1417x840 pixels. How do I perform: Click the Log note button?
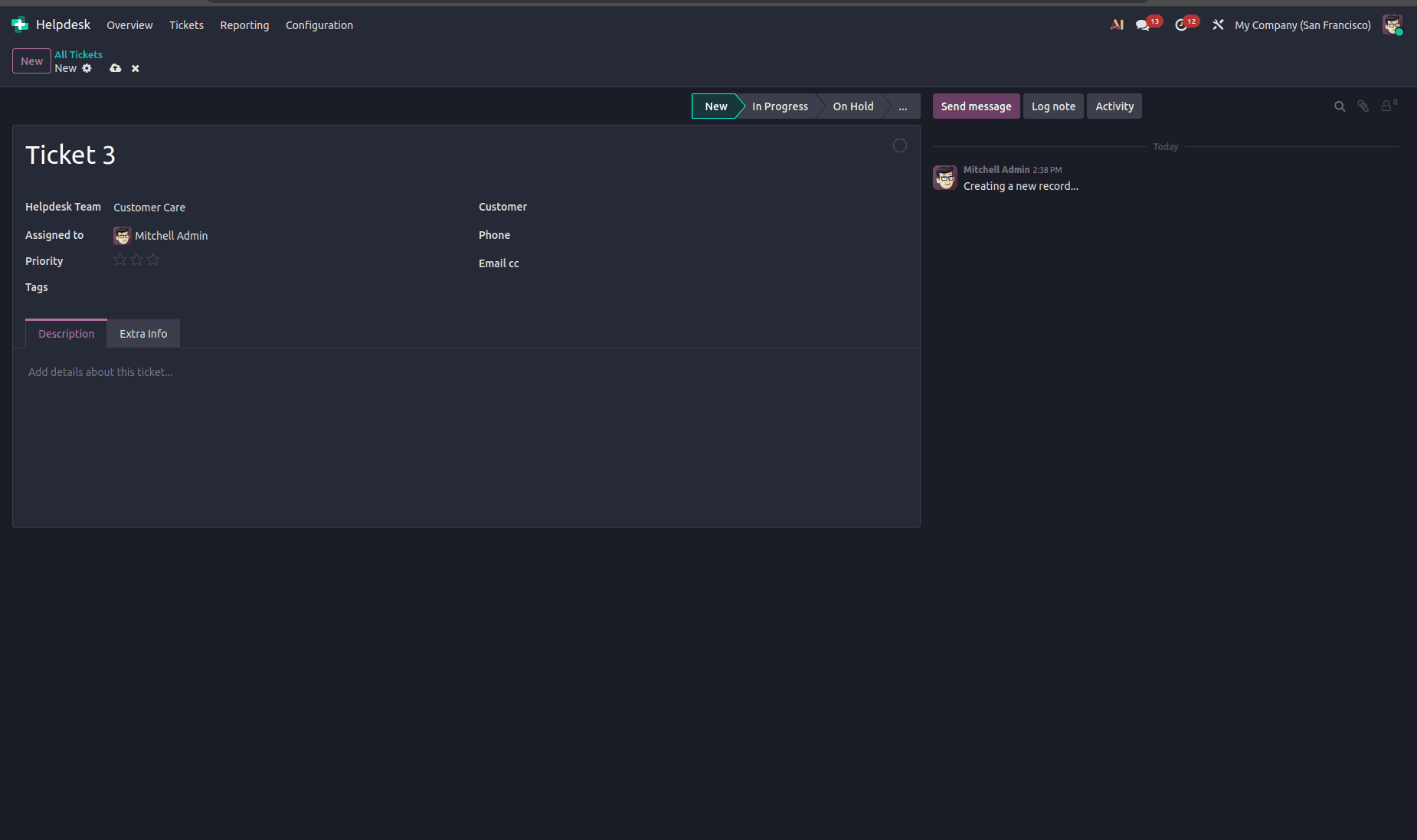point(1053,106)
